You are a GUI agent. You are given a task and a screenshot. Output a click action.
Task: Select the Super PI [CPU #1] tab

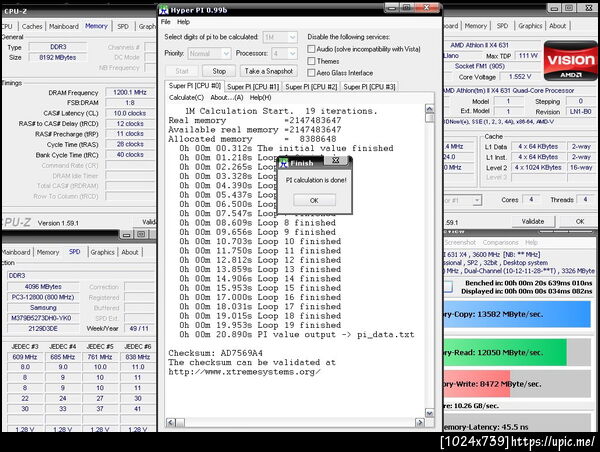[253, 87]
